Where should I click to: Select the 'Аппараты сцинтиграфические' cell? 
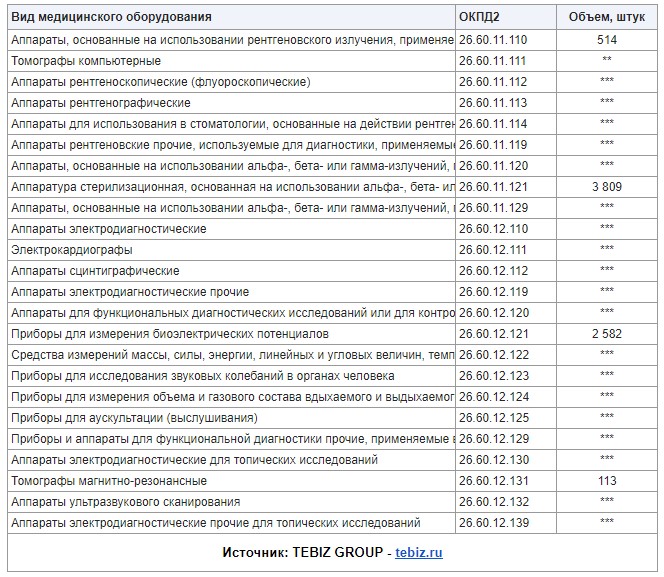click(x=231, y=271)
